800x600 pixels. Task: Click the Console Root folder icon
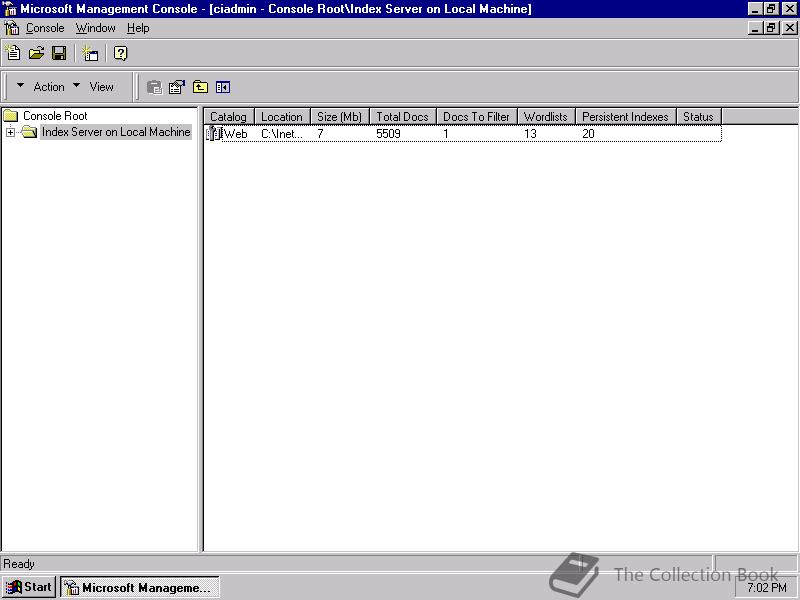pyautogui.click(x=11, y=116)
